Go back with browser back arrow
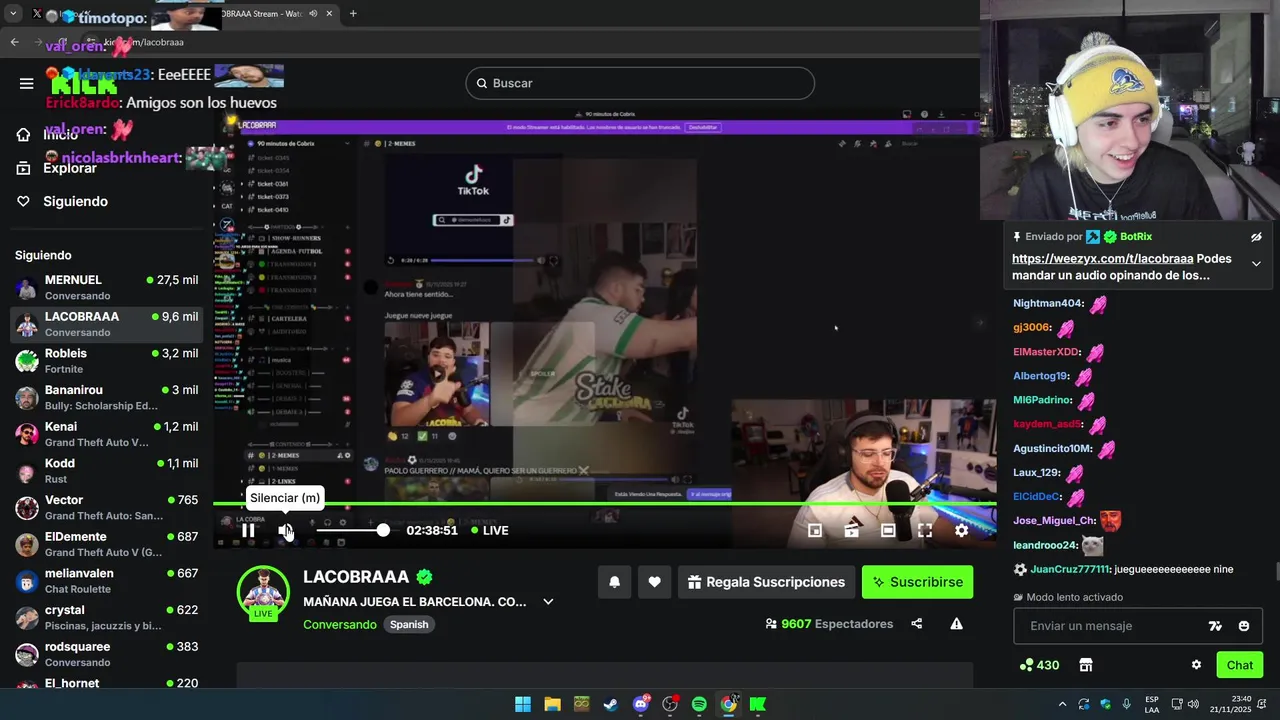This screenshot has width=1280, height=720. pyautogui.click(x=14, y=42)
